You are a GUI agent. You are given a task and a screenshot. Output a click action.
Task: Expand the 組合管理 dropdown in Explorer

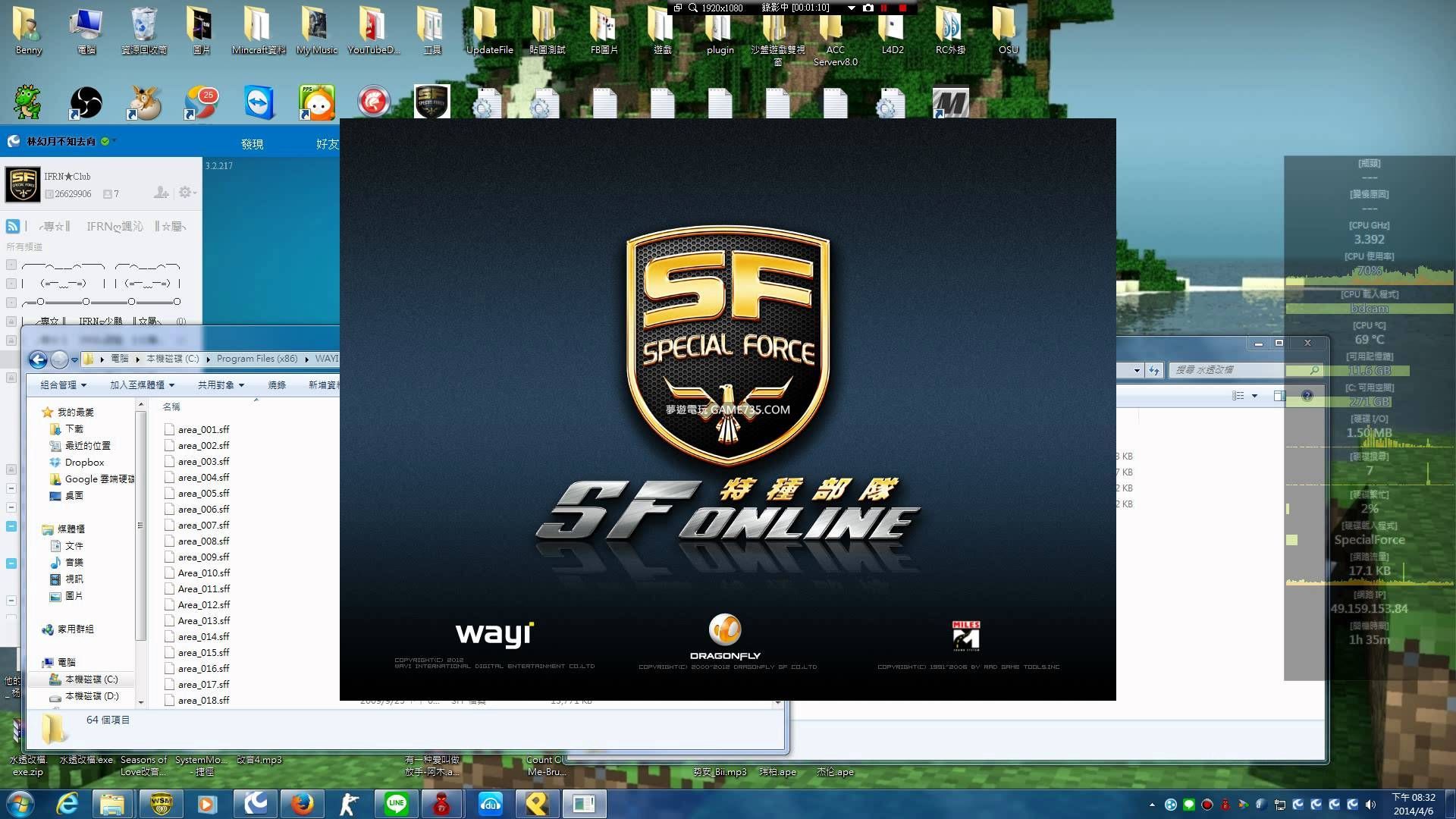pyautogui.click(x=64, y=385)
